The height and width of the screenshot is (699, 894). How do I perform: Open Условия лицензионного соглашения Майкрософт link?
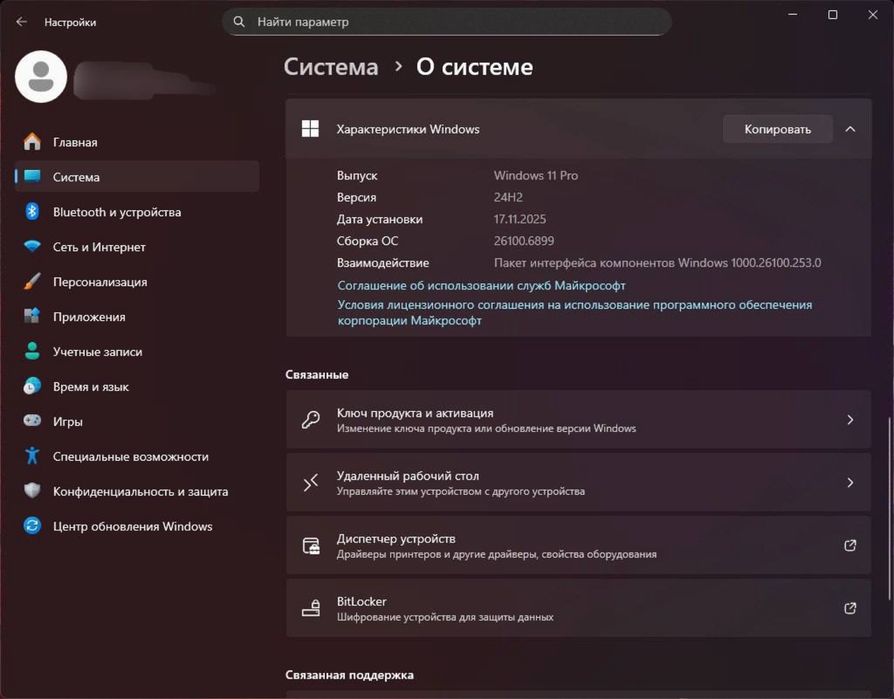(x=575, y=312)
